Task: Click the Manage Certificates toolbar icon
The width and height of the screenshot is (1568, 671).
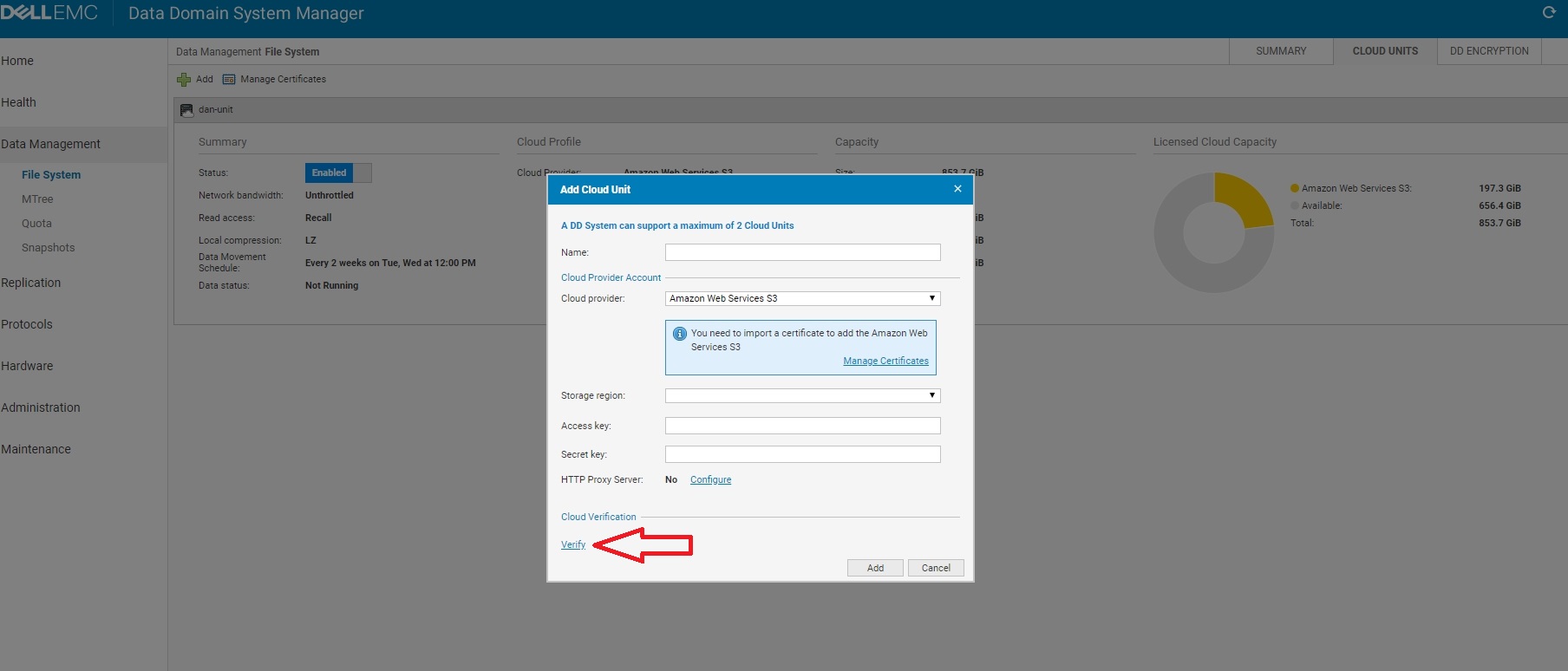Action: [229, 80]
